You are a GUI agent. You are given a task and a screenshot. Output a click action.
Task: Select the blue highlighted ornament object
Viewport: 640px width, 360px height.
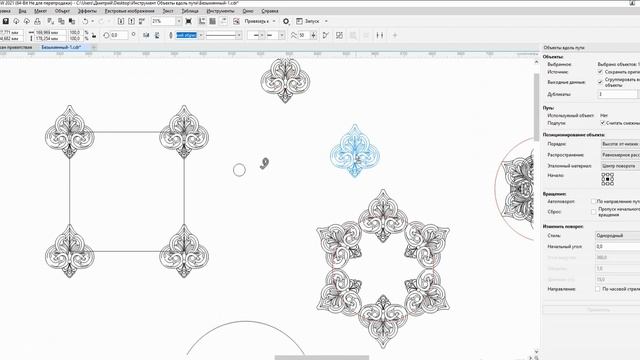(355, 151)
